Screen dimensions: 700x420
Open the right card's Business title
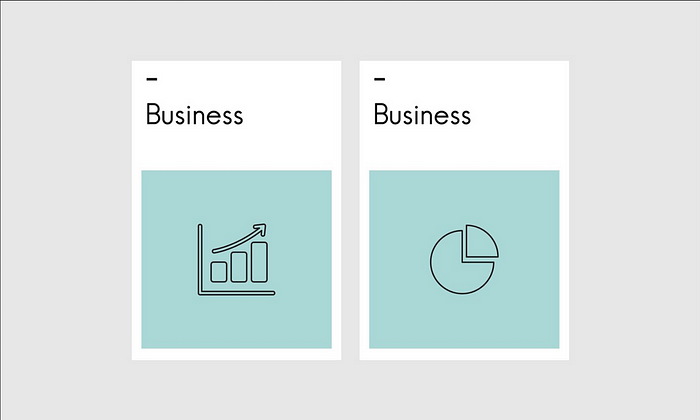click(422, 115)
